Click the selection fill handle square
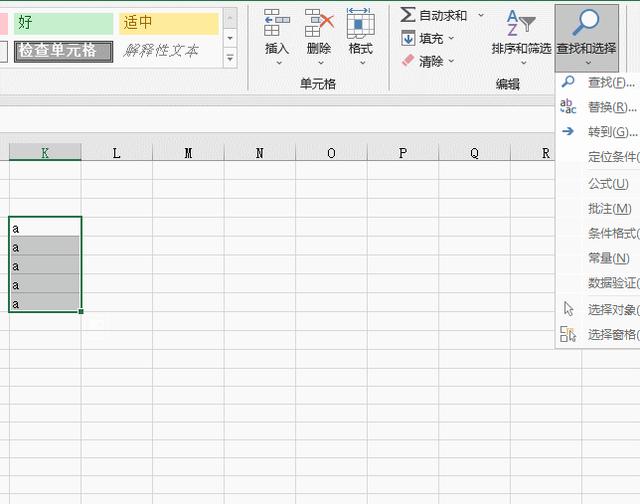The width and height of the screenshot is (640, 504). 81,311
